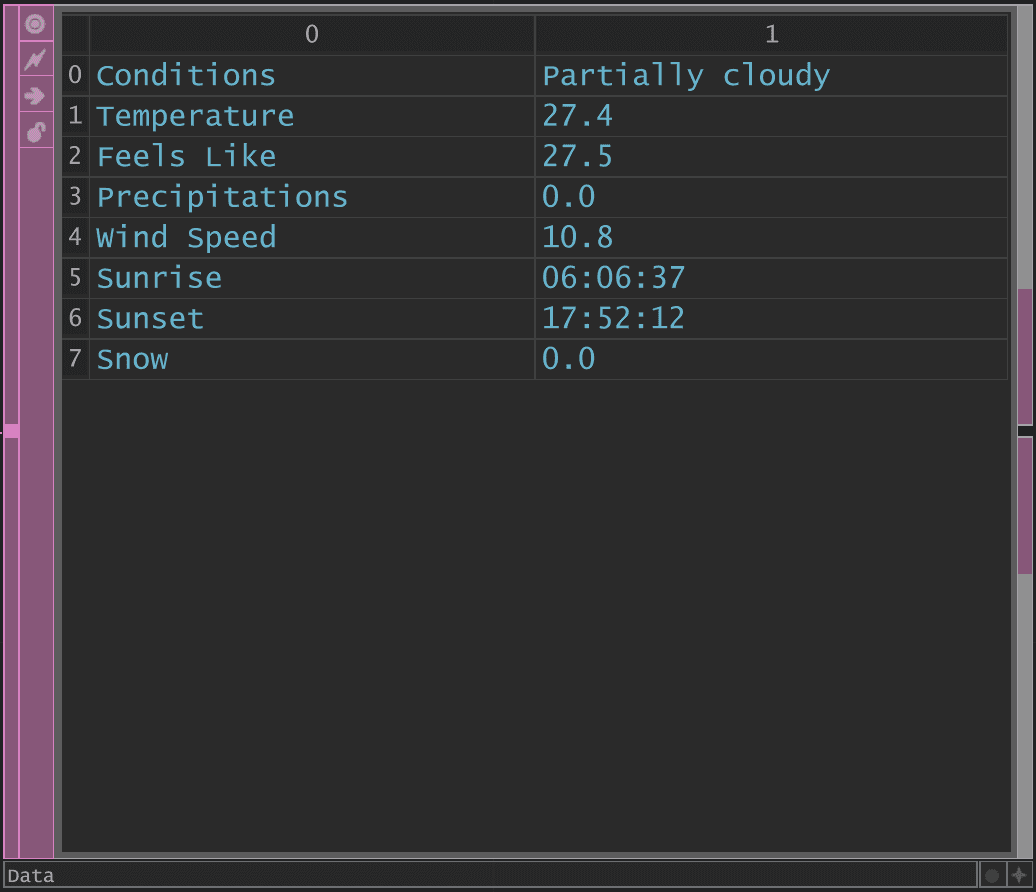Click the pink input connector on left edge
This screenshot has height=892, width=1036.
[x=11, y=431]
